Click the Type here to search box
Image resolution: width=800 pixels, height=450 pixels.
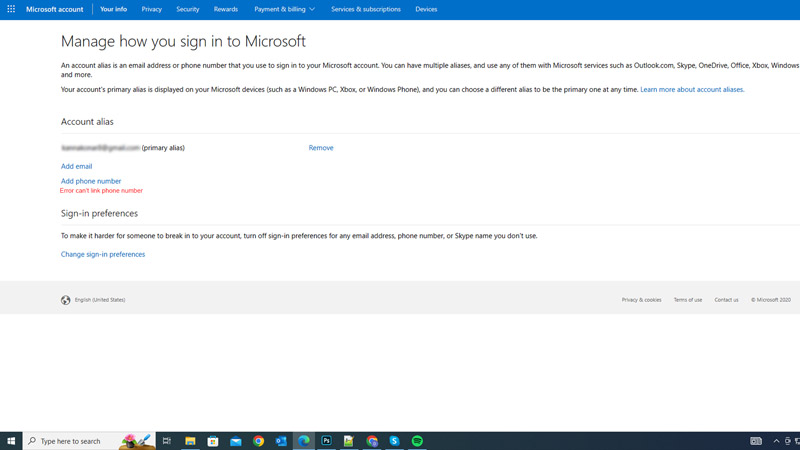tap(89, 441)
